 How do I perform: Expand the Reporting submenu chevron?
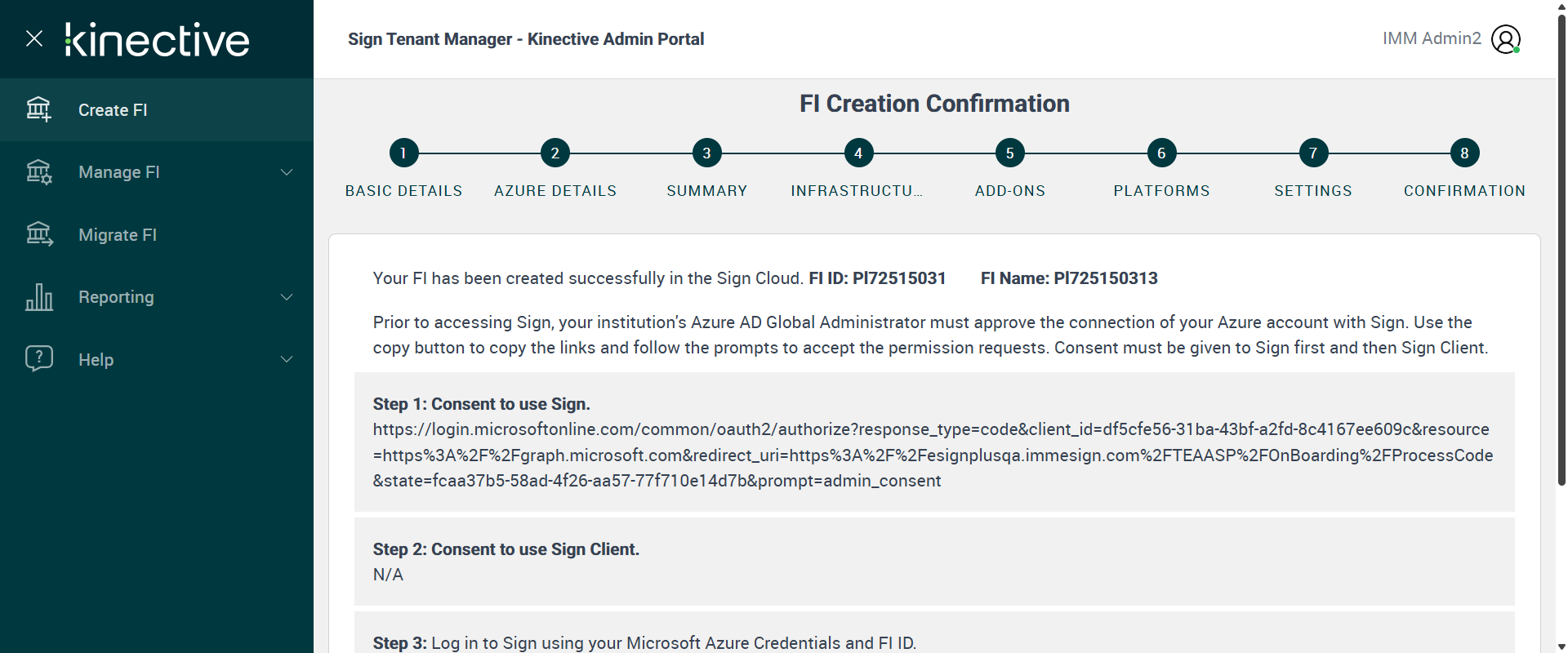[287, 297]
